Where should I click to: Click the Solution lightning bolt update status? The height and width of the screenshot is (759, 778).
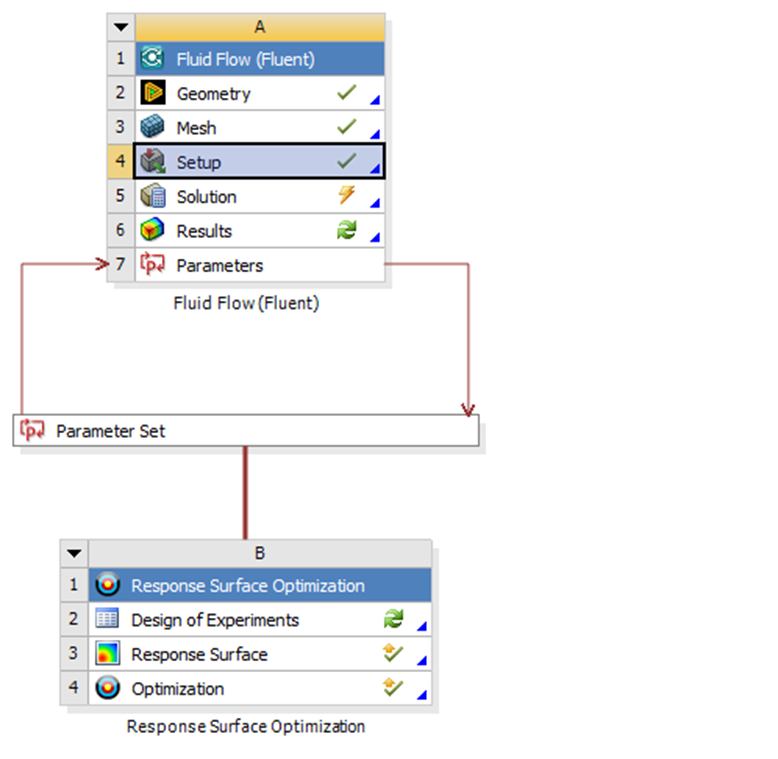tap(347, 195)
